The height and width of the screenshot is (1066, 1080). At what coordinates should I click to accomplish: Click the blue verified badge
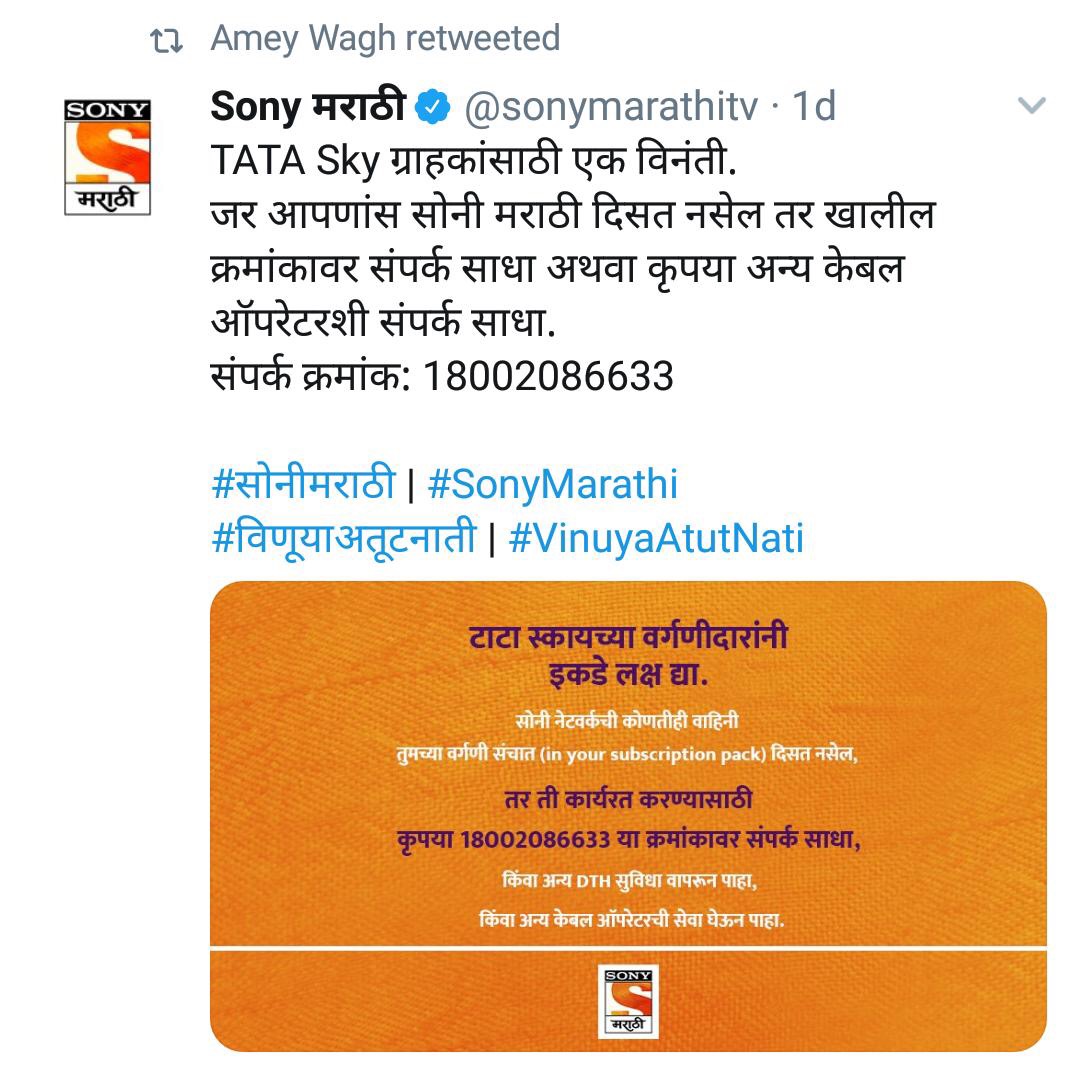pos(433,107)
